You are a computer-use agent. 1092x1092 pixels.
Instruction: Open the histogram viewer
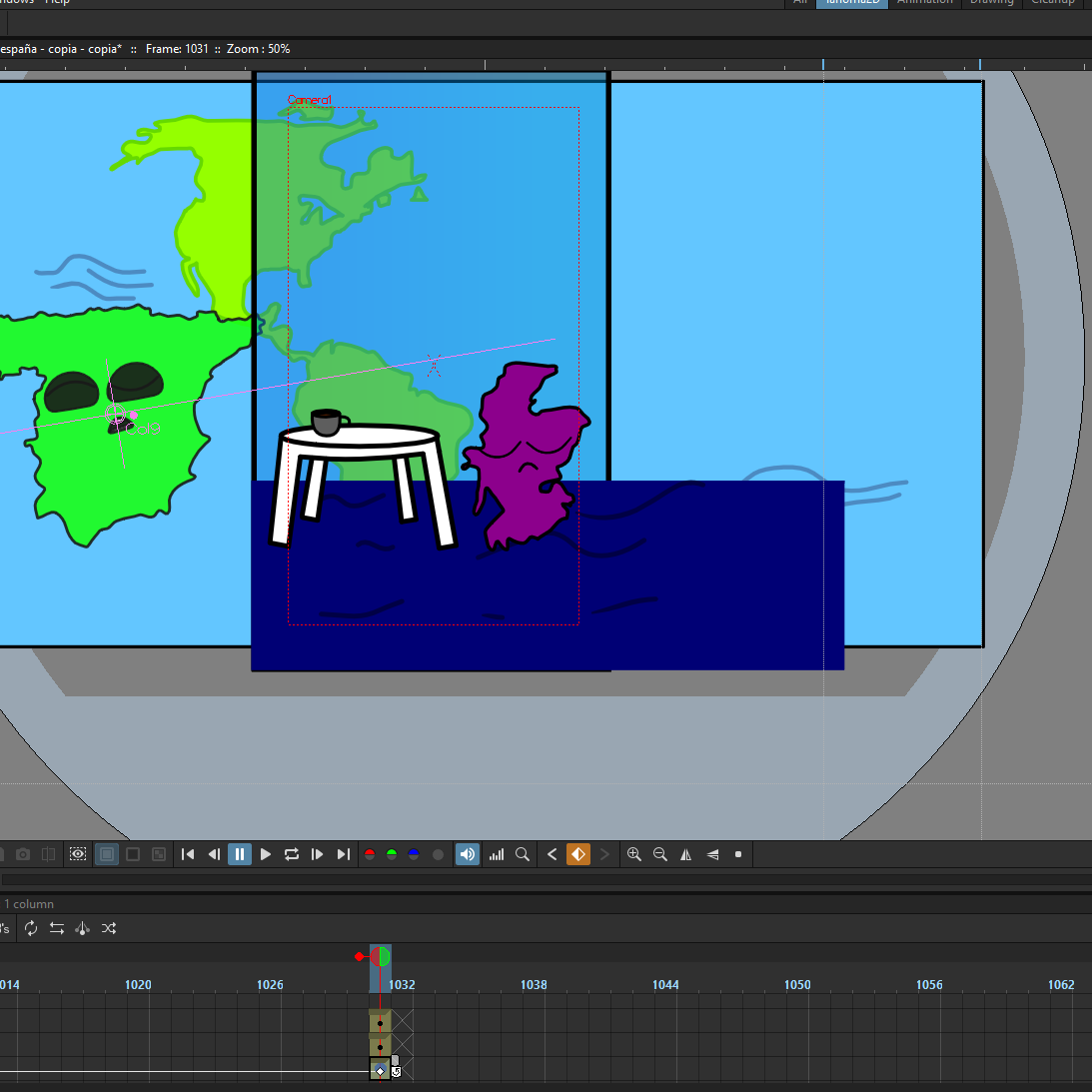[497, 854]
